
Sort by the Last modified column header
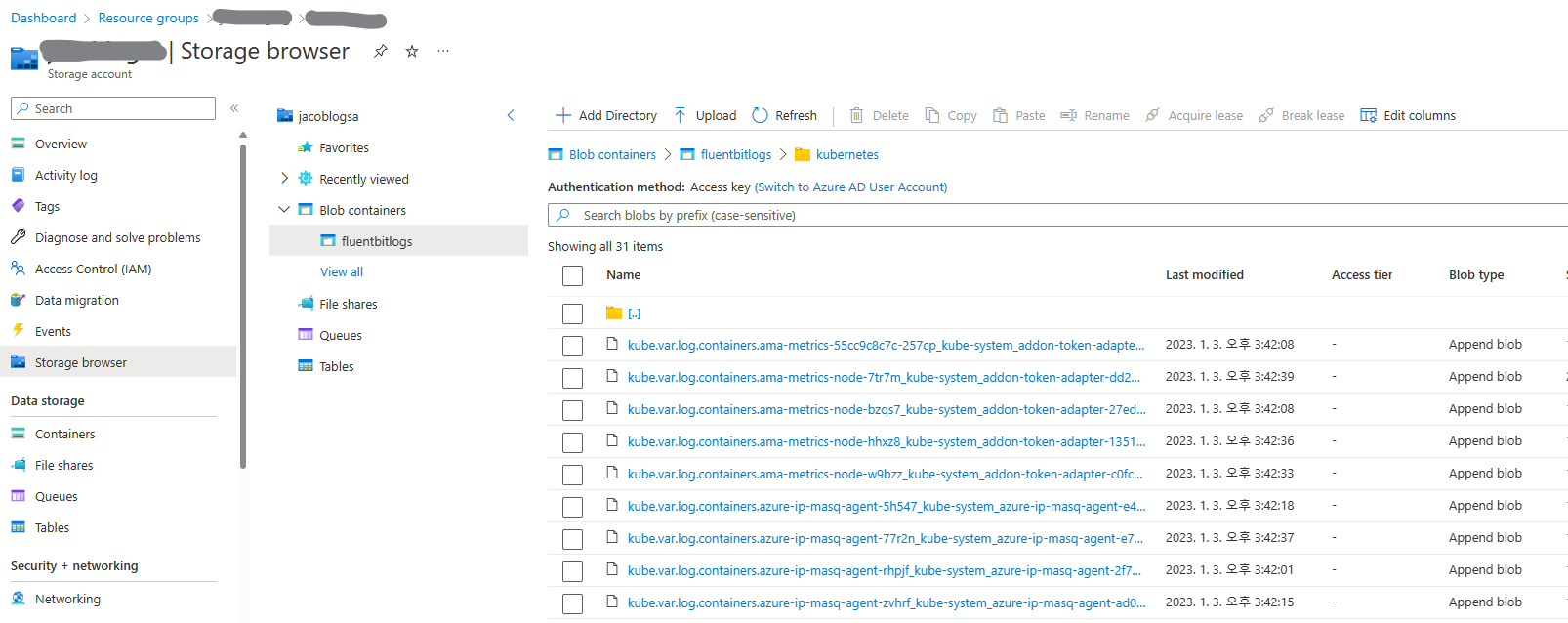pyautogui.click(x=1205, y=274)
